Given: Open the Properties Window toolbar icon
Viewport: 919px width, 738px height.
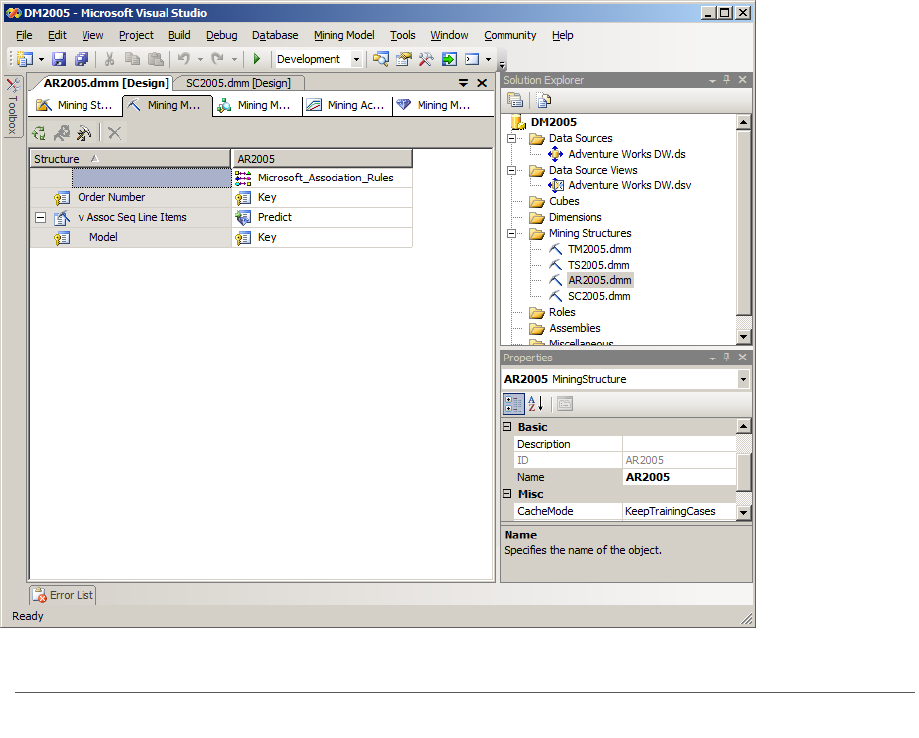Looking at the screenshot, I should pyautogui.click(x=404, y=59).
